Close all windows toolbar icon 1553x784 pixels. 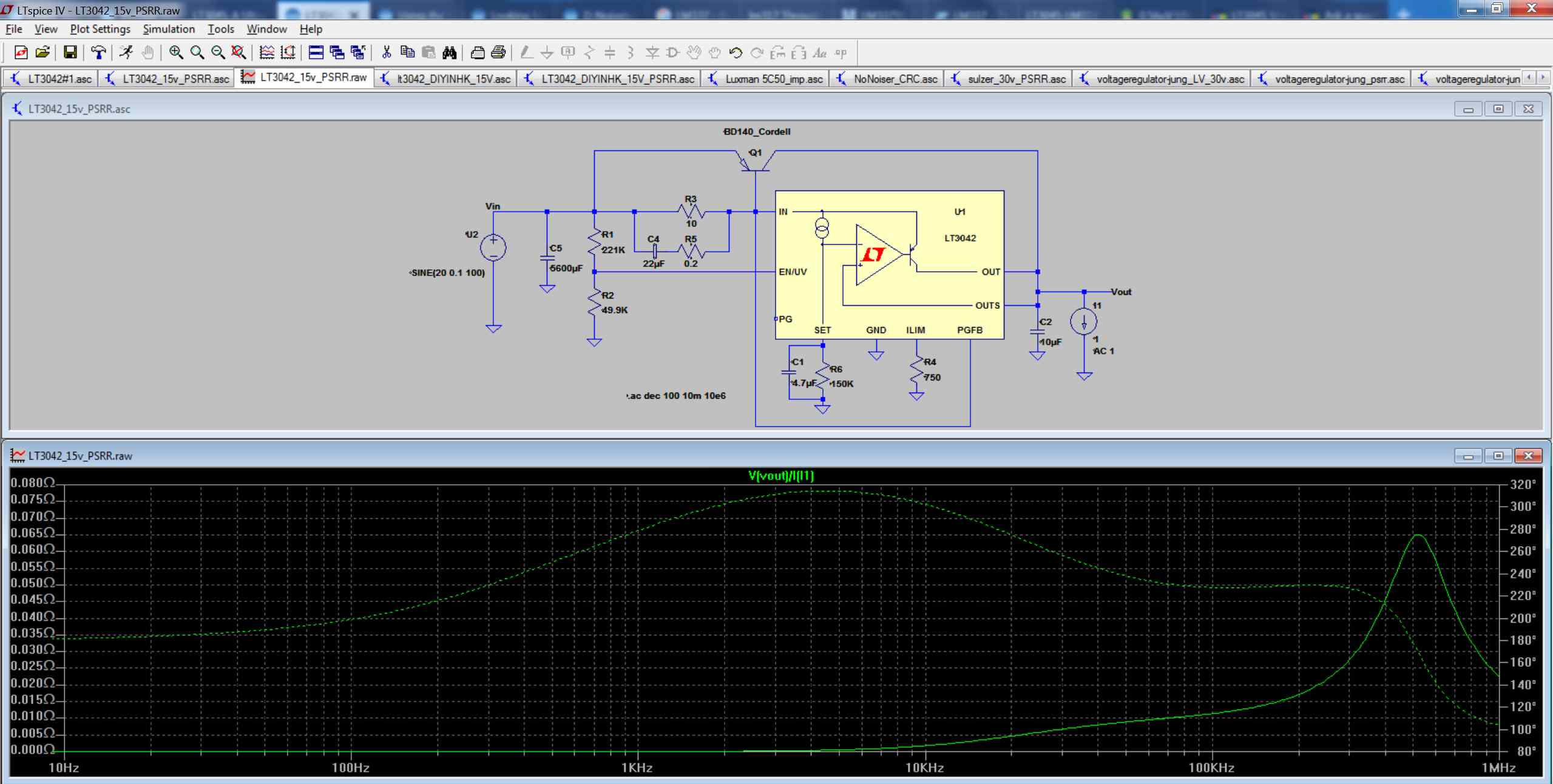coord(358,53)
